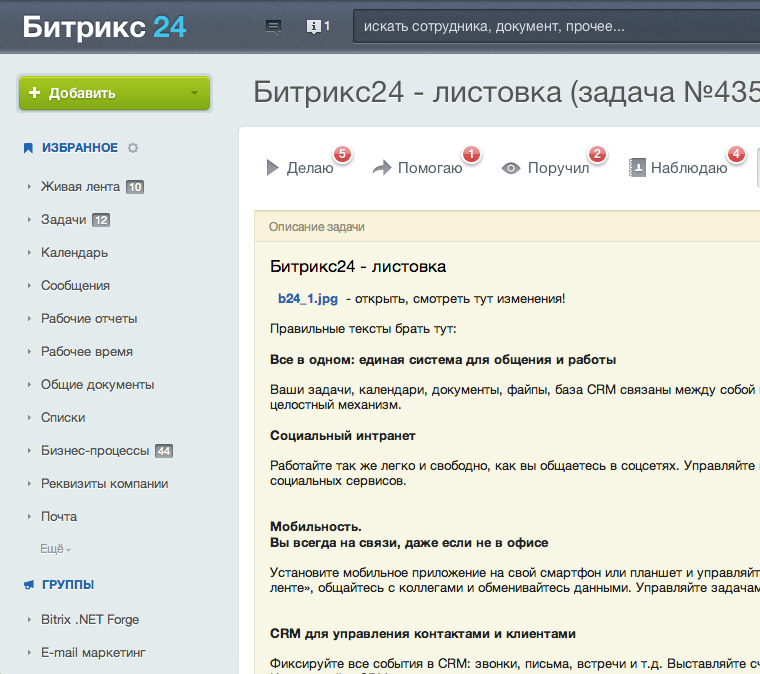Click the red badge 4 on Наблюдаю
This screenshot has height=674, width=760.
pos(736,155)
